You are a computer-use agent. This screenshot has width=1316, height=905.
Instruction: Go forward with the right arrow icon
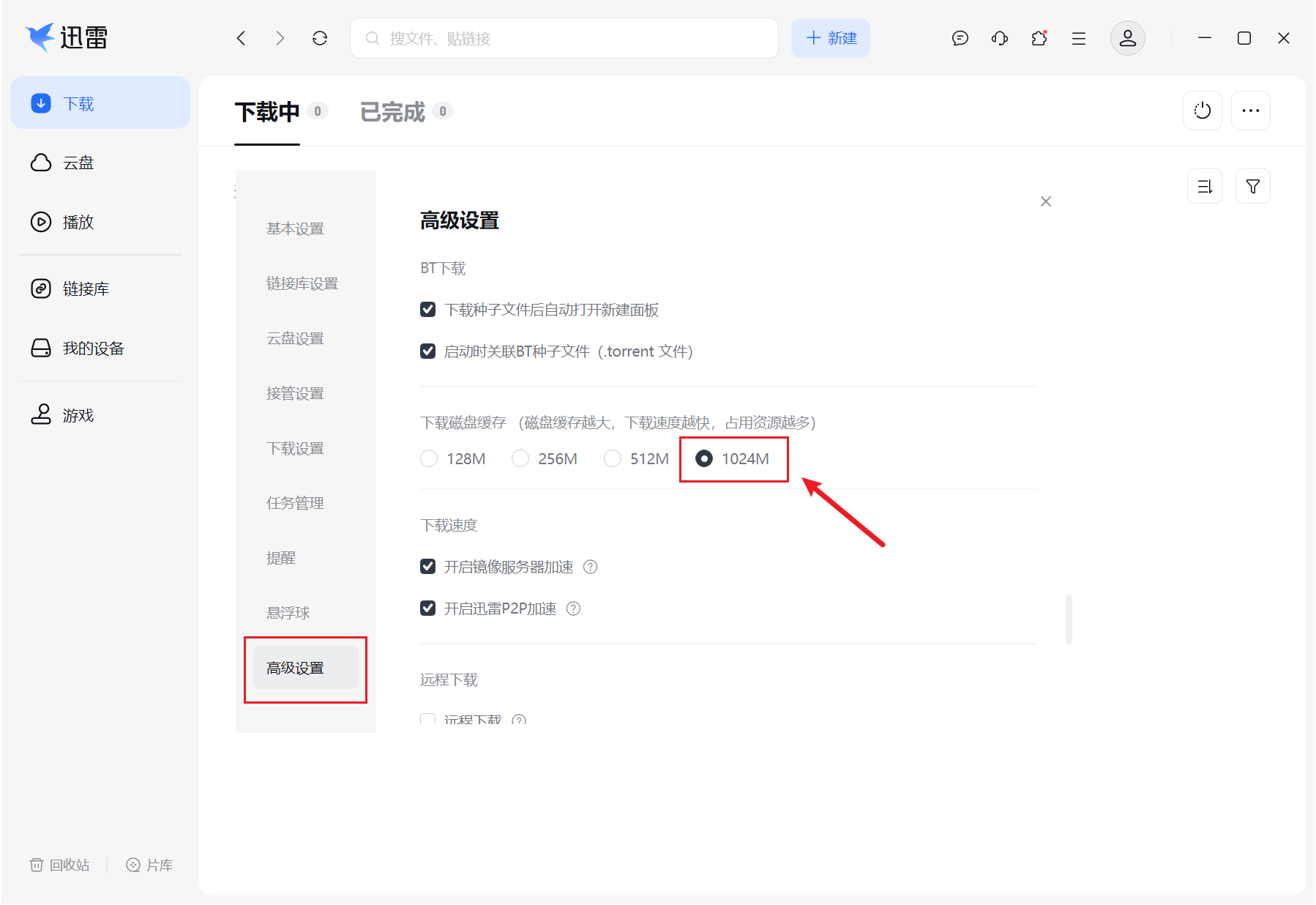coord(280,38)
